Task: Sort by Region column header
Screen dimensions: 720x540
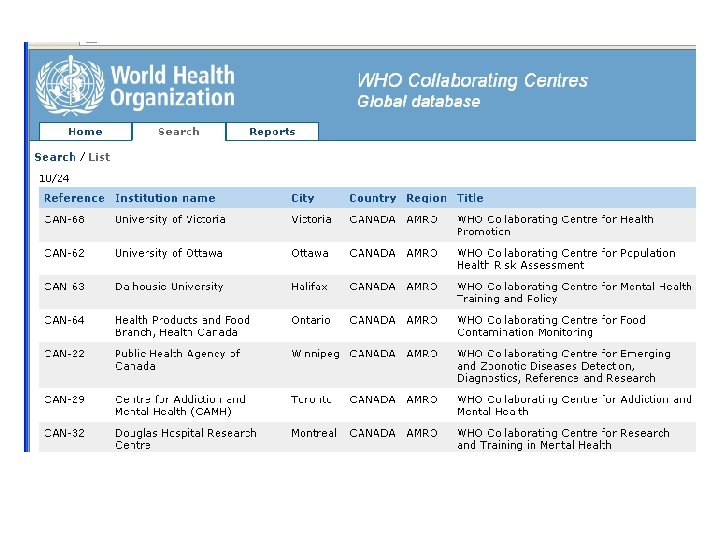Action: click(426, 198)
